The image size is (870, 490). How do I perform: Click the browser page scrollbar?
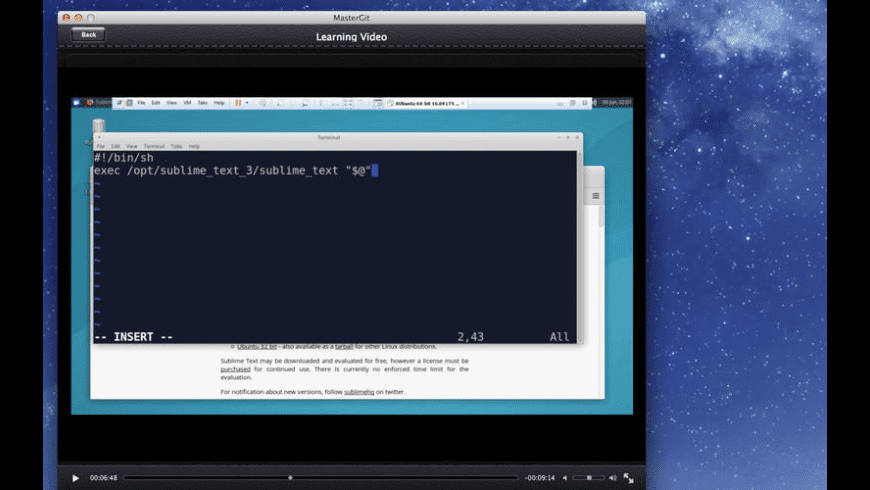tap(601, 216)
